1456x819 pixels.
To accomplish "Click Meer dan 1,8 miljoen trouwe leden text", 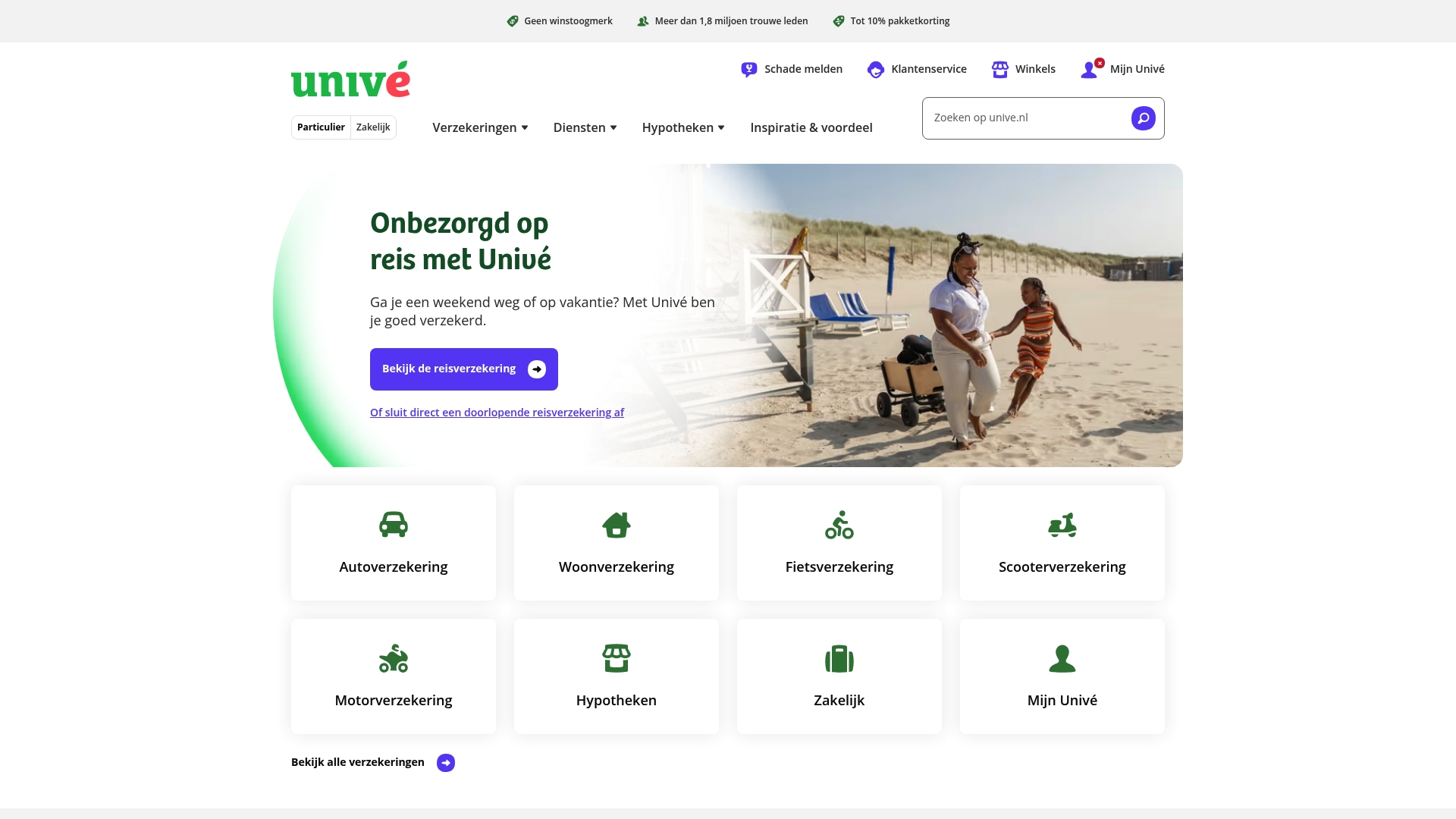I will tap(731, 21).
